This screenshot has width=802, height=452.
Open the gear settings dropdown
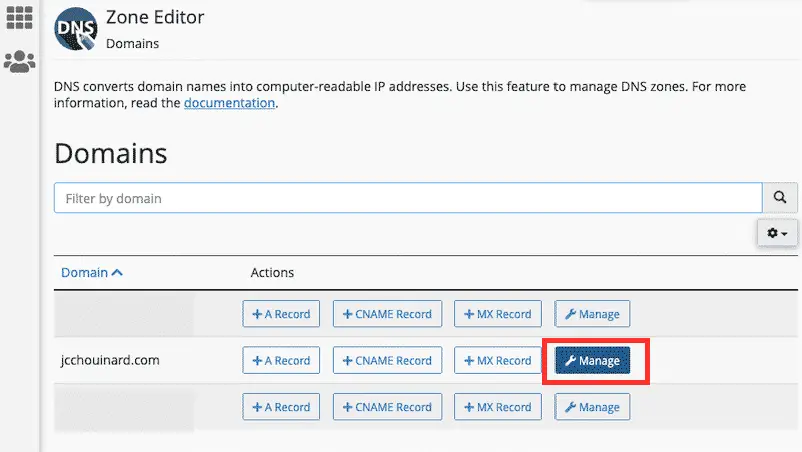[777, 233]
